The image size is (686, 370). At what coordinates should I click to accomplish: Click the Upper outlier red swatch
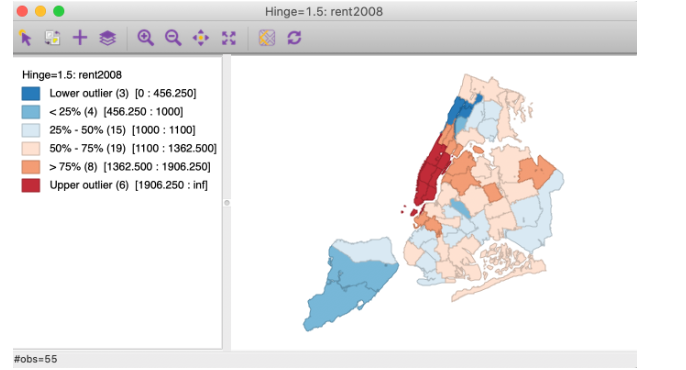coord(31,185)
